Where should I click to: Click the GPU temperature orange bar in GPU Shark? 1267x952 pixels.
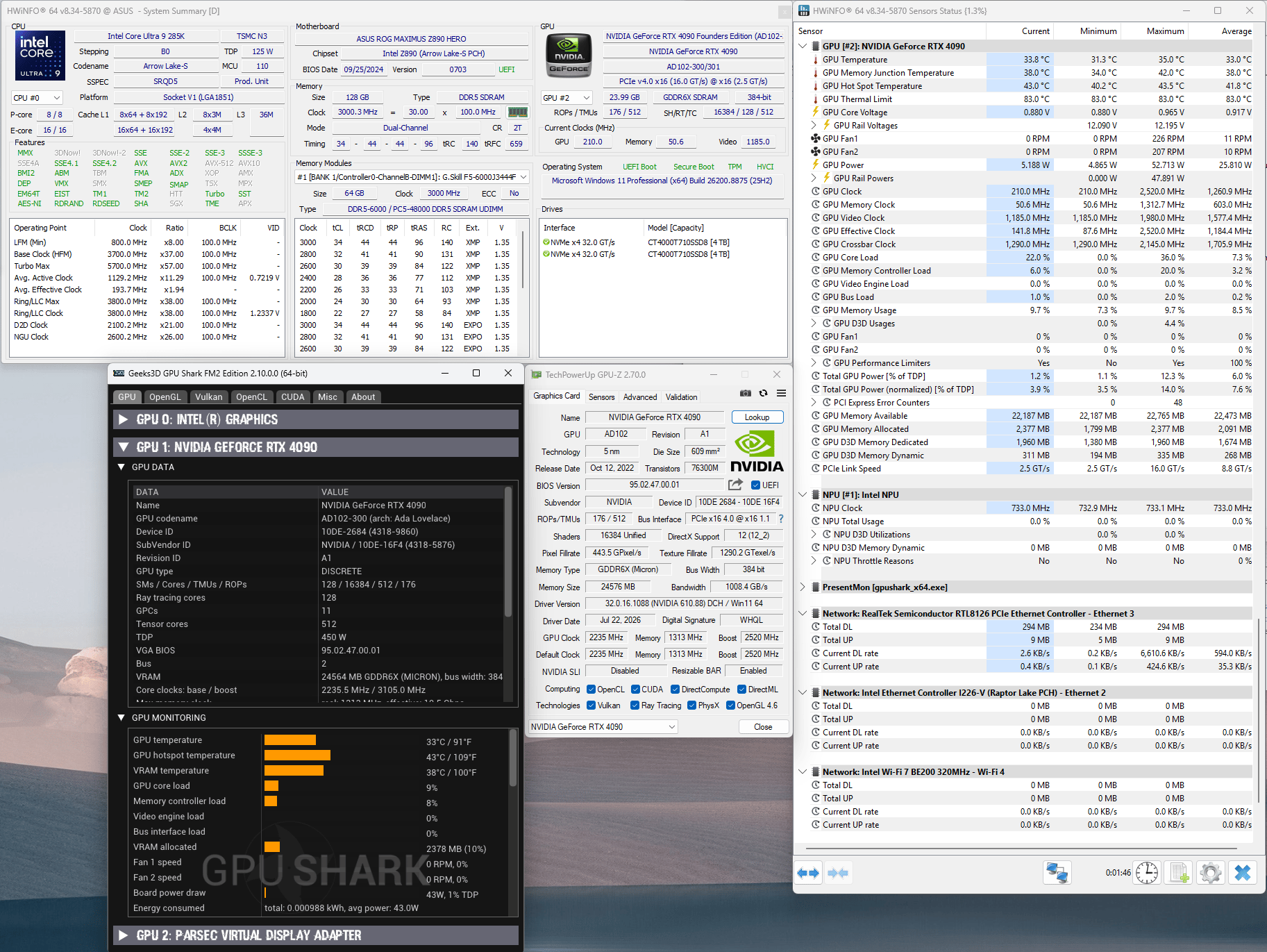pyautogui.click(x=290, y=740)
